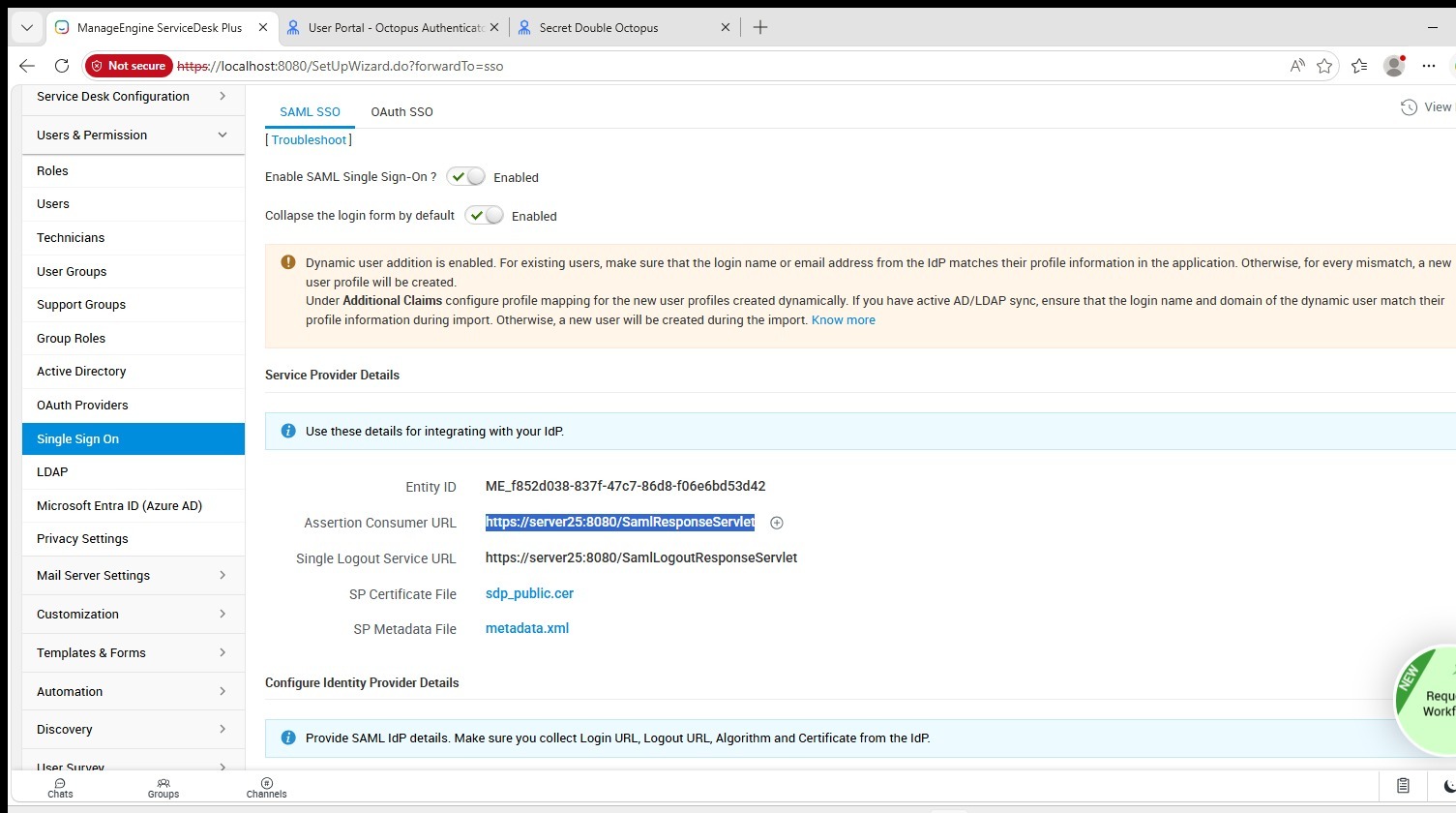
Task: Open the Read Aloud icon in address bar
Action: [x=1297, y=66]
